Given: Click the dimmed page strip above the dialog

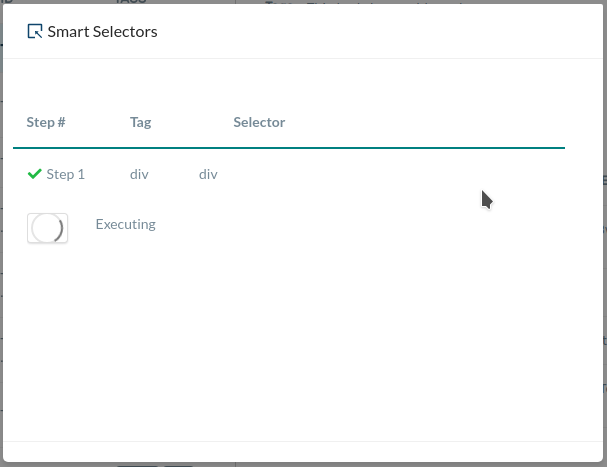Looking at the screenshot, I should 400,1.
